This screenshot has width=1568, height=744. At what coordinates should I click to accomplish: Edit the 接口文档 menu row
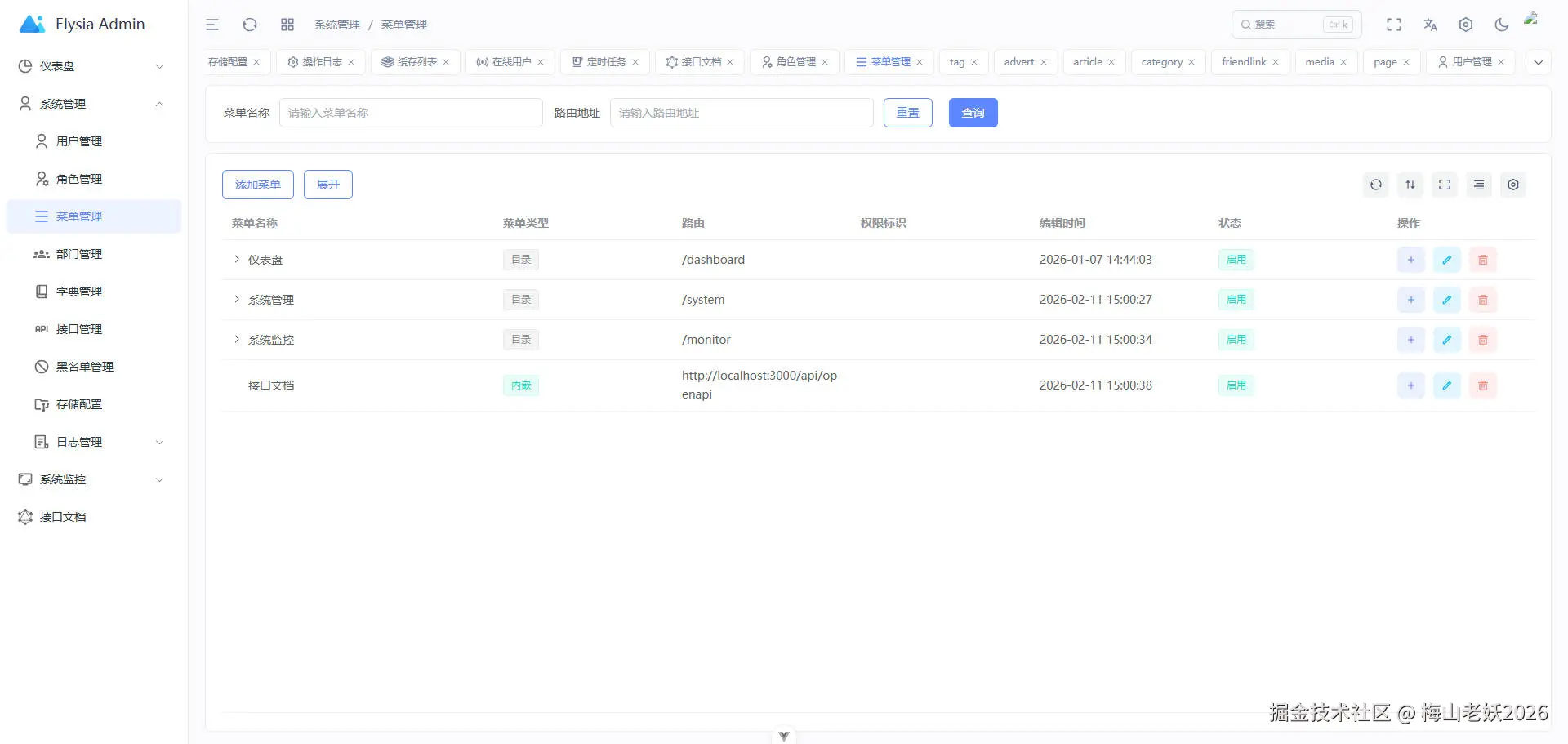point(1447,385)
